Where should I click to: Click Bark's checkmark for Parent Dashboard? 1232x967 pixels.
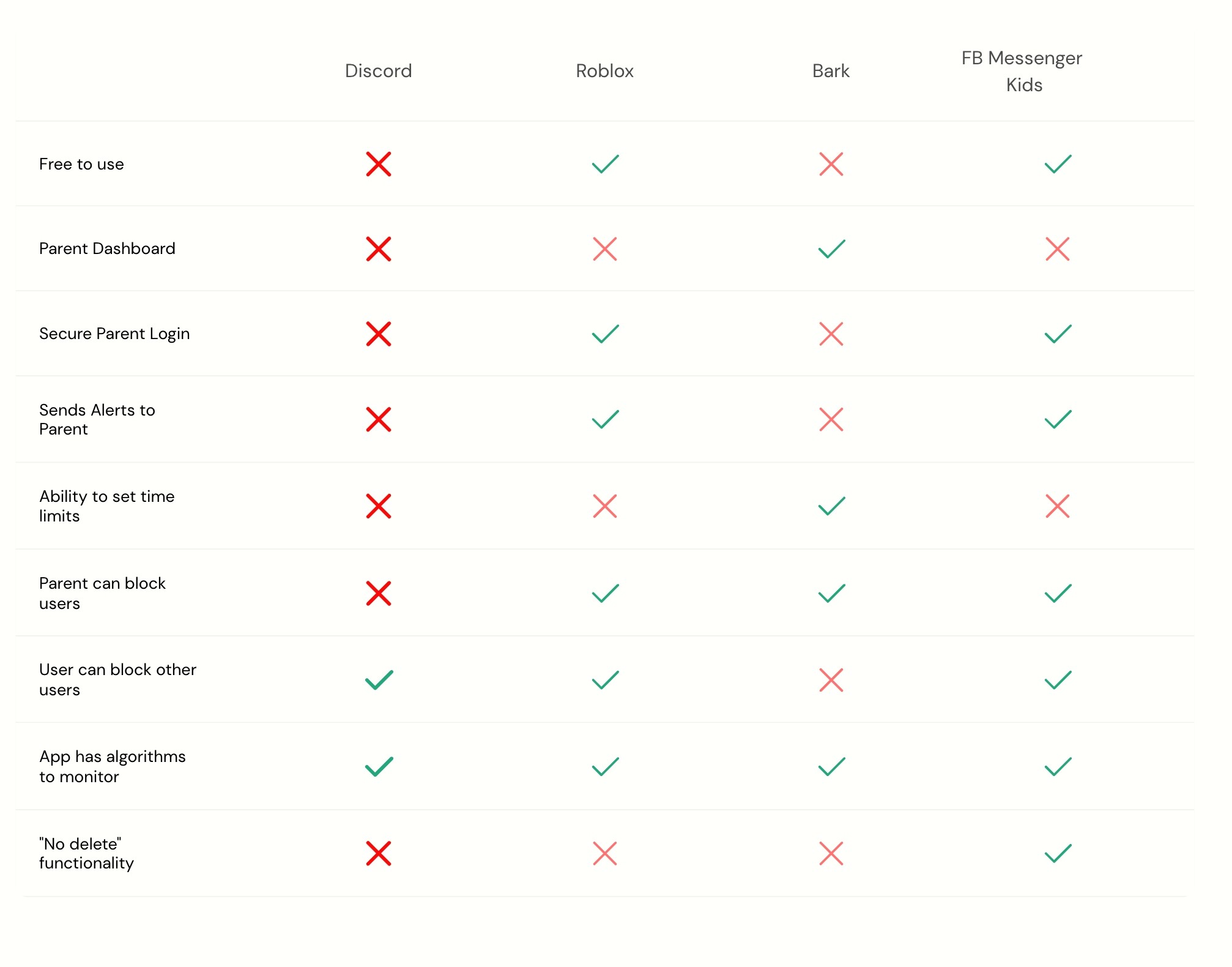831,249
